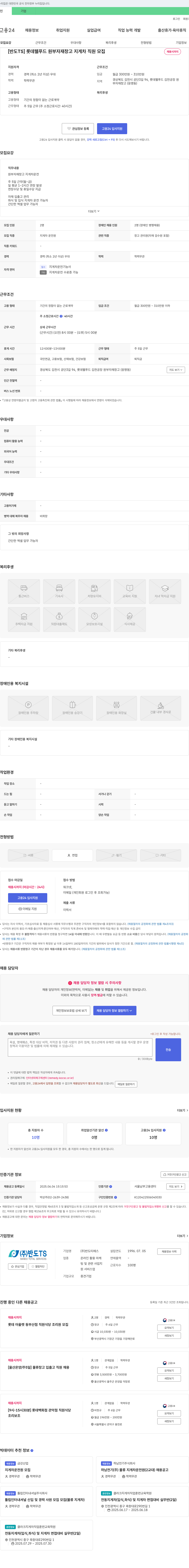Open 롯데백화점 관악점 직원식당 조리보조 listing
Image resolution: width=189 pixels, height=1568 pixels.
point(39,1413)
